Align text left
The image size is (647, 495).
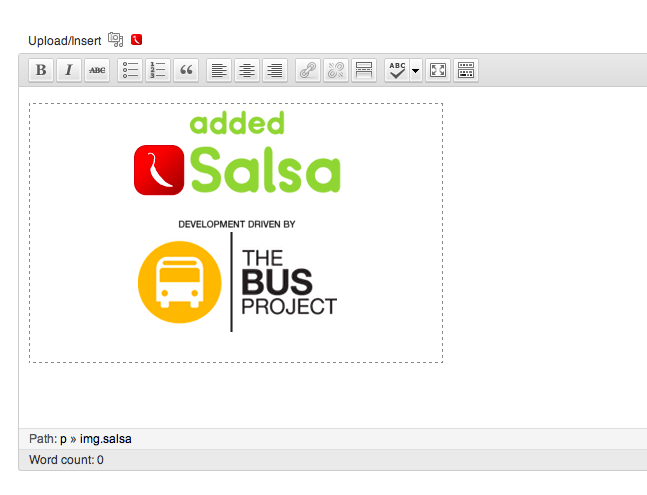click(x=219, y=70)
